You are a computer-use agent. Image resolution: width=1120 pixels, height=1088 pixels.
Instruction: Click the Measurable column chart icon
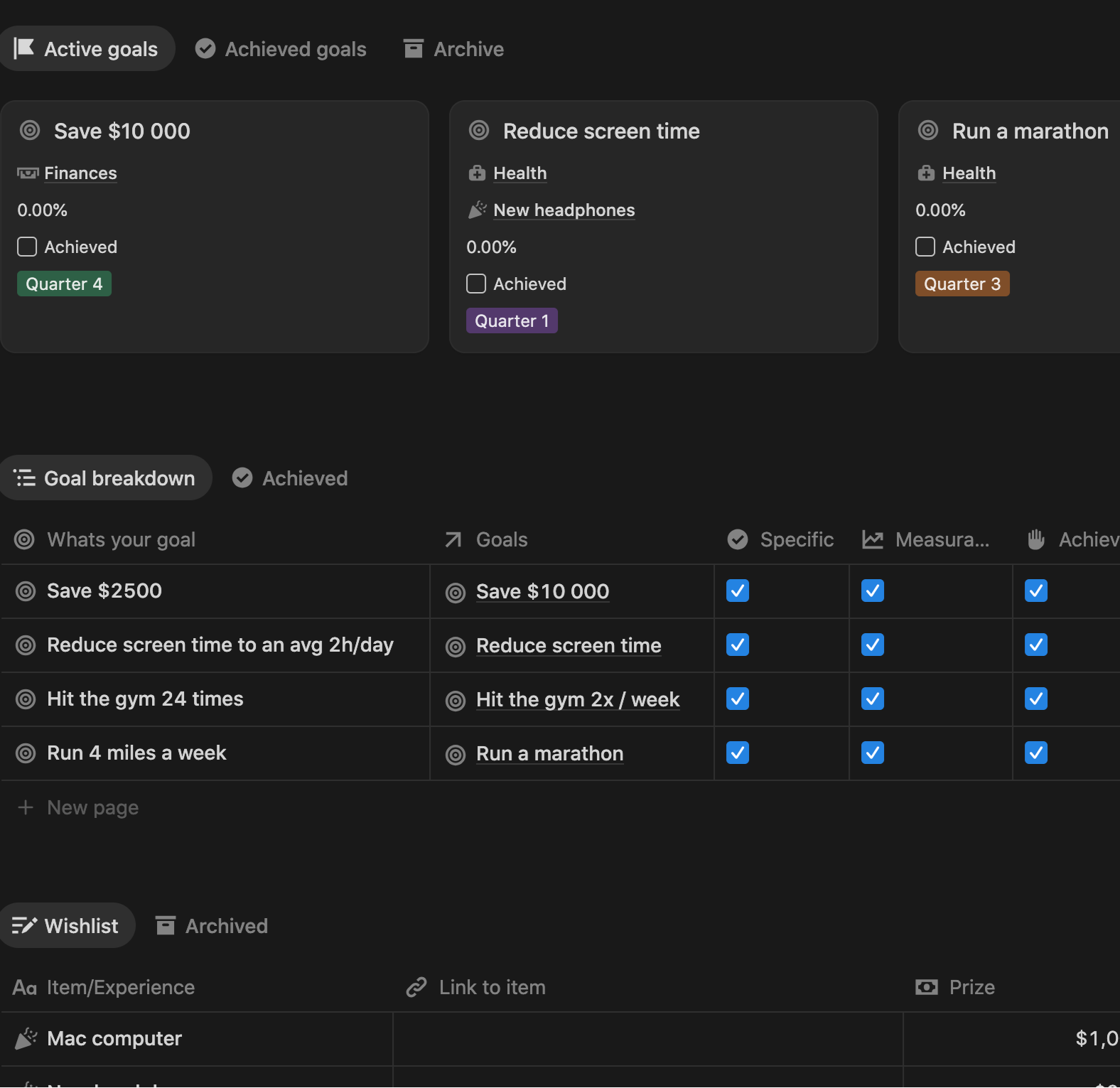click(x=873, y=540)
